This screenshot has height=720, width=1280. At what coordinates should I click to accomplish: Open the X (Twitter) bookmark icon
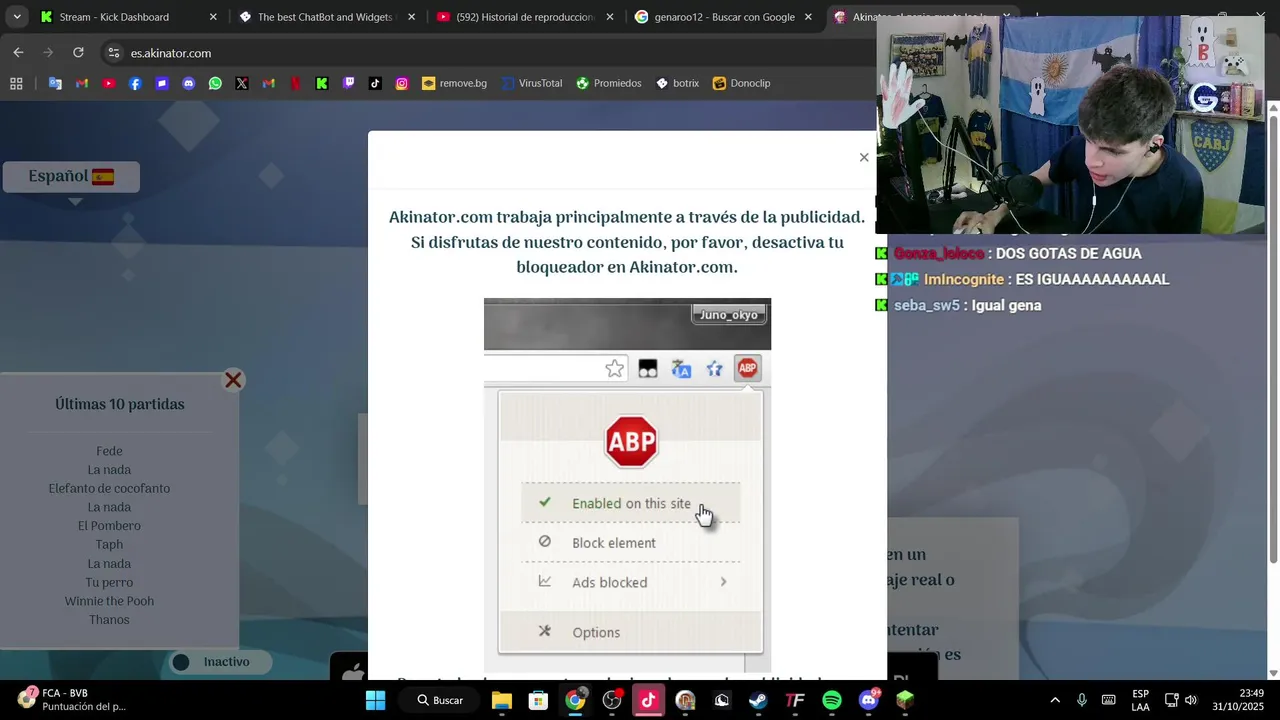pyautogui.click(x=242, y=83)
